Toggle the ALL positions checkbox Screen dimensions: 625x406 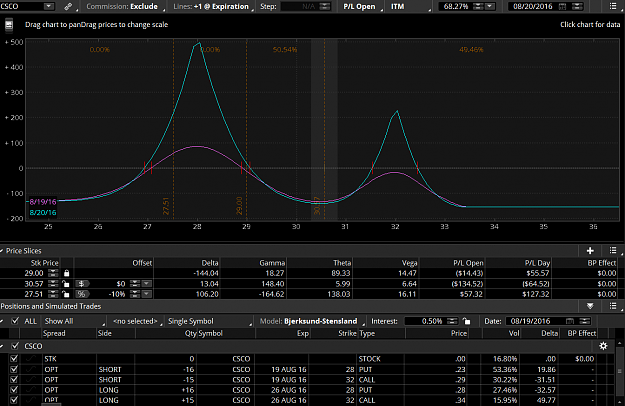click(x=15, y=321)
